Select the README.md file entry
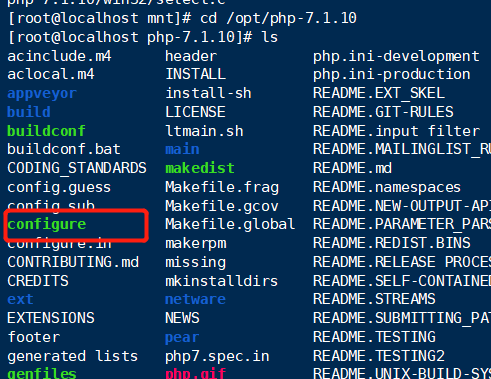The width and height of the screenshot is (491, 379). coord(352,168)
